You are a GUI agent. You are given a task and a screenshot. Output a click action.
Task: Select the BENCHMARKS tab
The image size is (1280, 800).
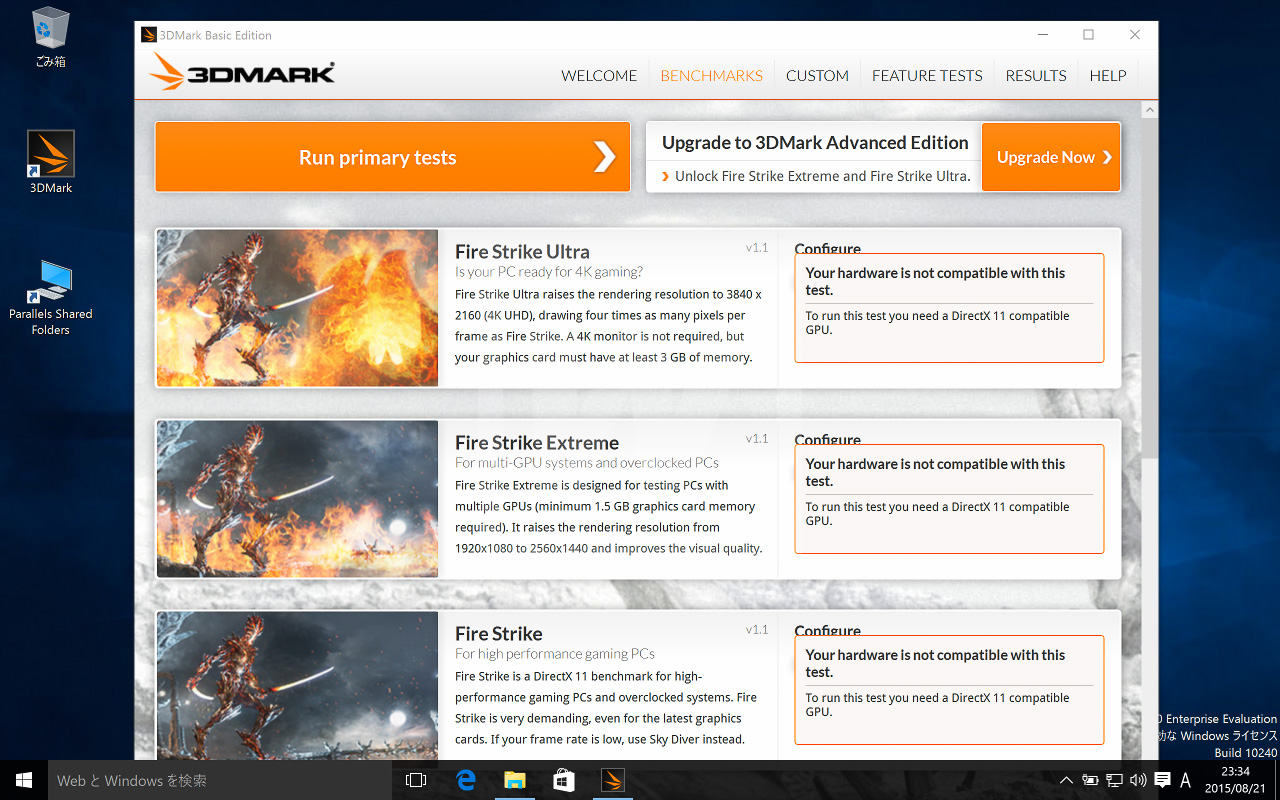point(711,76)
